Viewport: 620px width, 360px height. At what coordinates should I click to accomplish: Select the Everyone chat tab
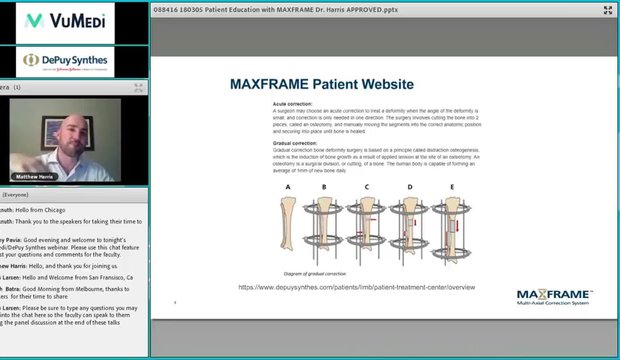click(15, 195)
